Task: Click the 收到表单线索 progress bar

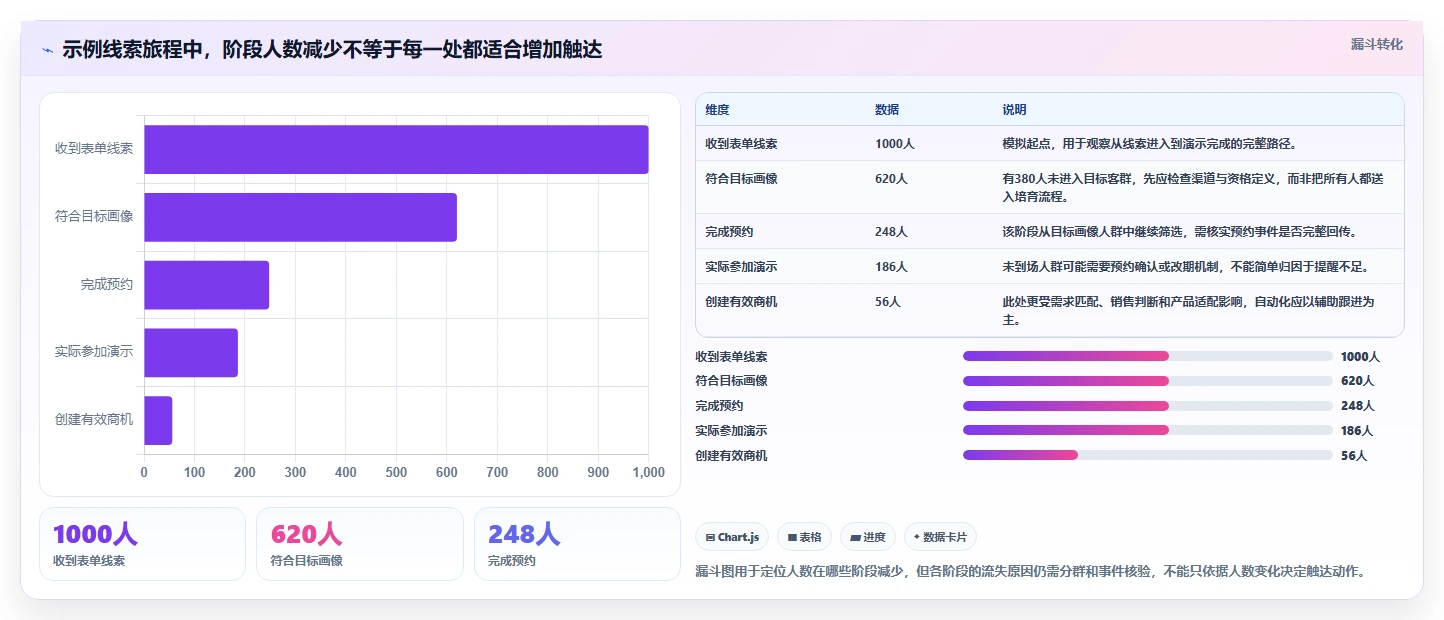Action: 1148,356
